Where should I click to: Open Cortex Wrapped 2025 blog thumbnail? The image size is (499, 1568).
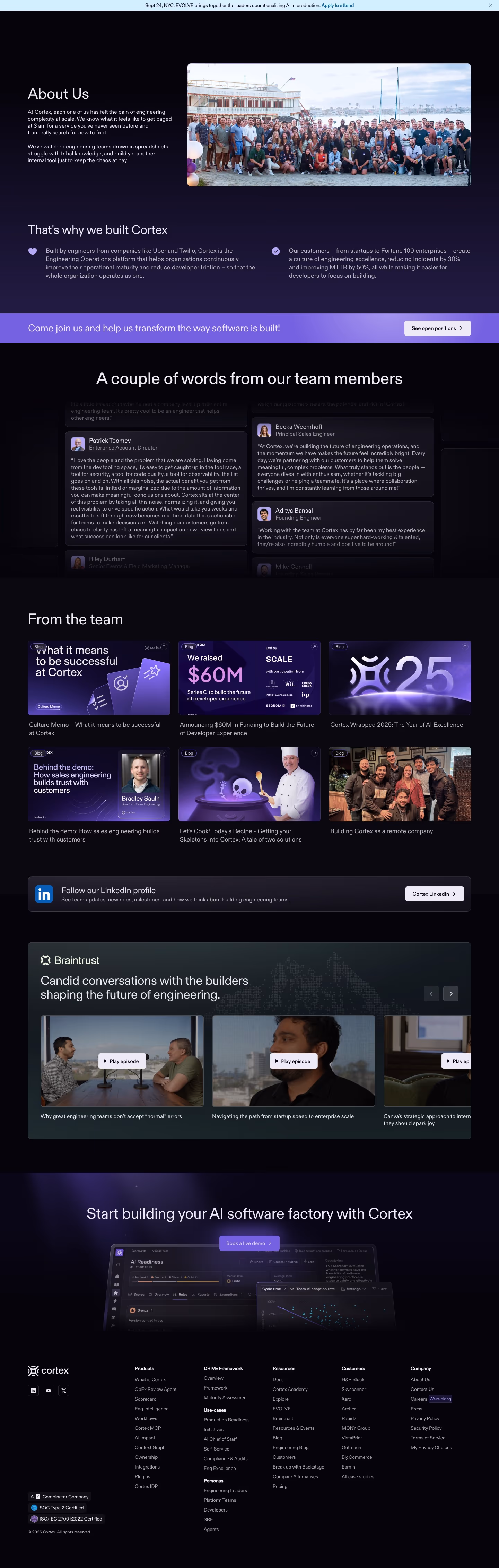click(400, 678)
